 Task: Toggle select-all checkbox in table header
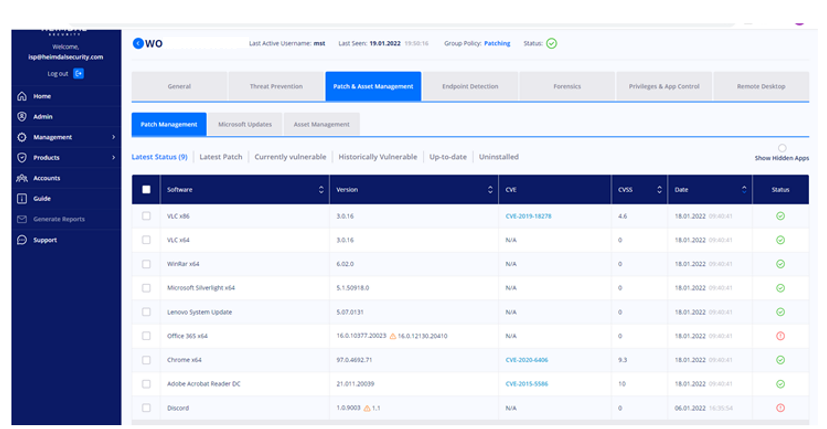coord(146,189)
